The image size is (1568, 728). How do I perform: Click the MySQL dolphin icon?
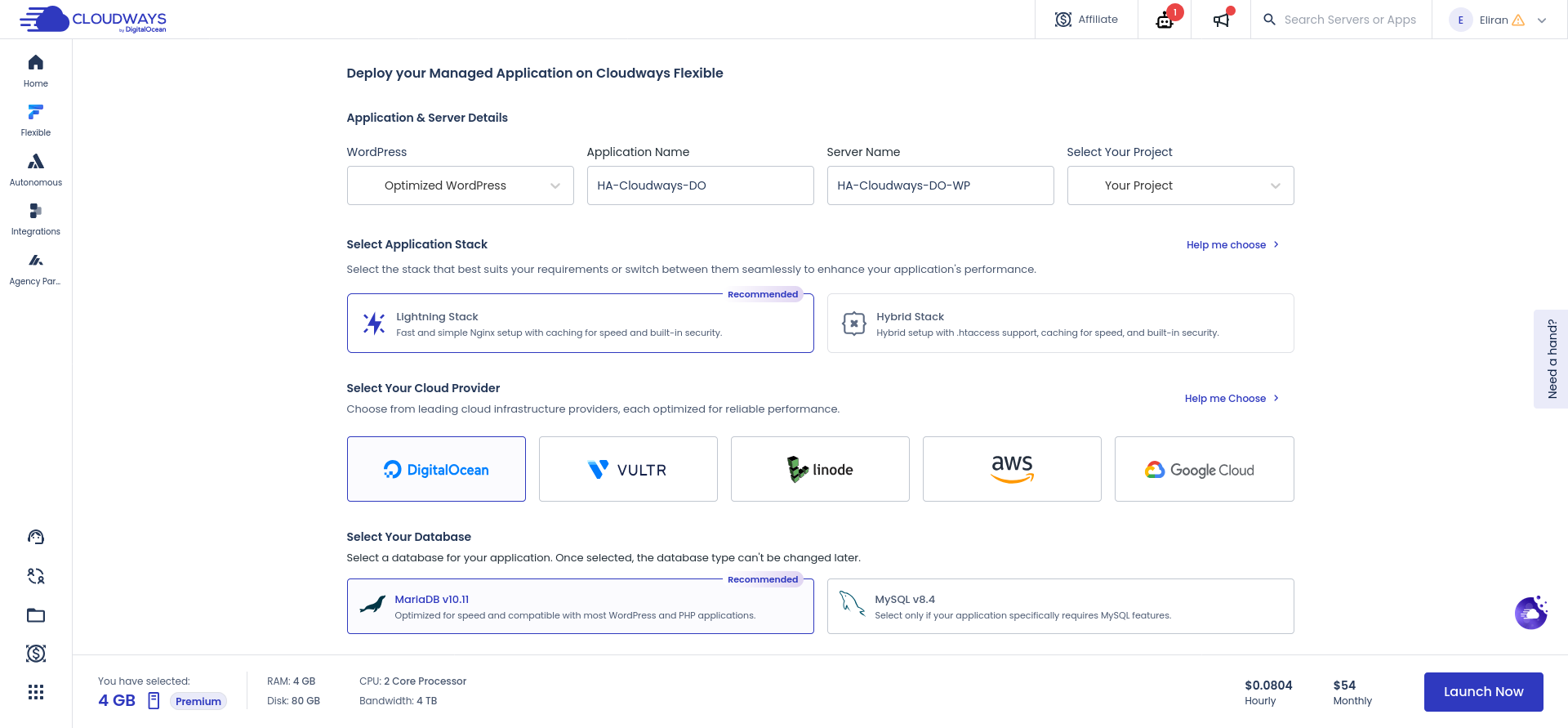(x=852, y=604)
